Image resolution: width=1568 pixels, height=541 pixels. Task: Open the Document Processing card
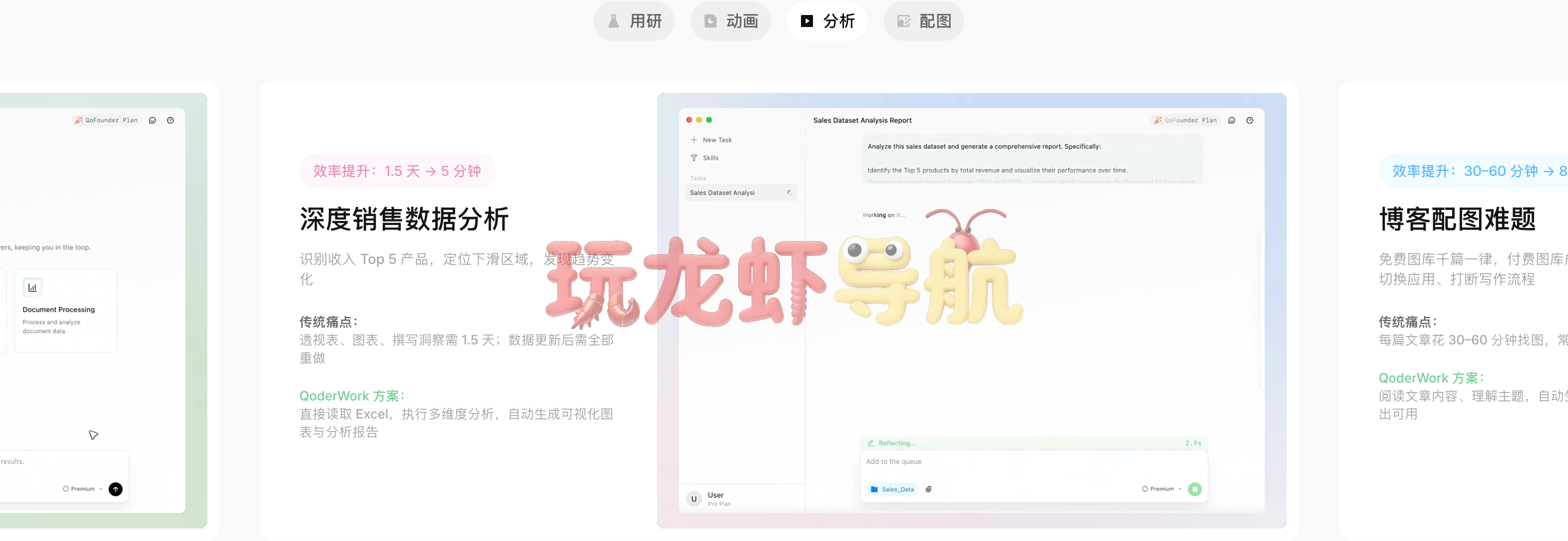[66, 310]
